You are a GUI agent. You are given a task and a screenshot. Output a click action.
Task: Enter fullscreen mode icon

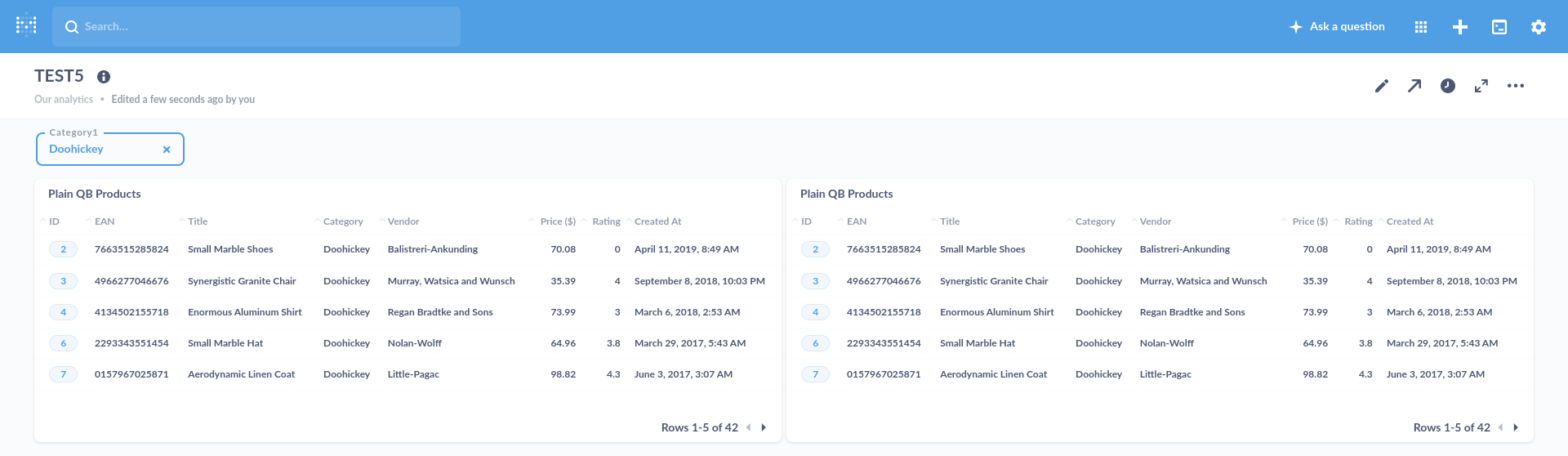(1481, 86)
